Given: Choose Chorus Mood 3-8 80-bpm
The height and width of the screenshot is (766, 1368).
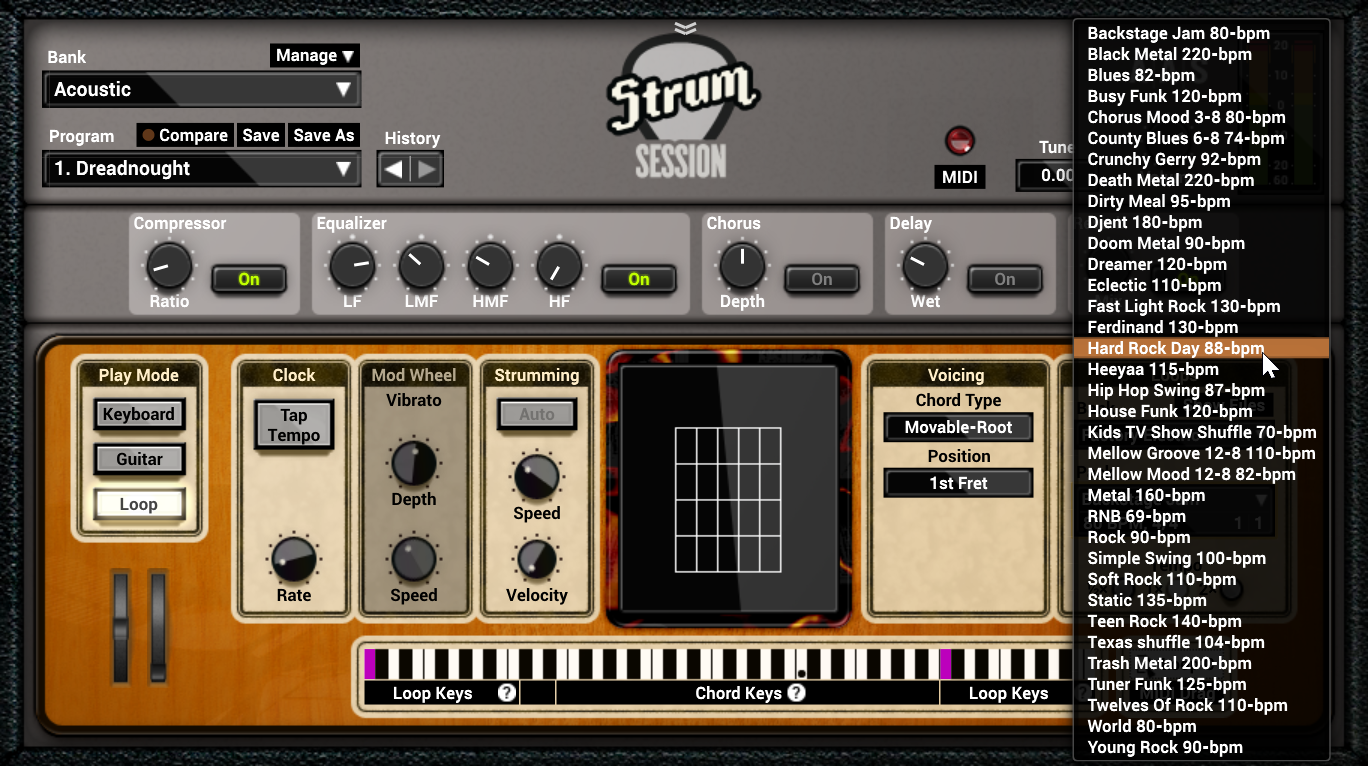Looking at the screenshot, I should click(1201, 117).
